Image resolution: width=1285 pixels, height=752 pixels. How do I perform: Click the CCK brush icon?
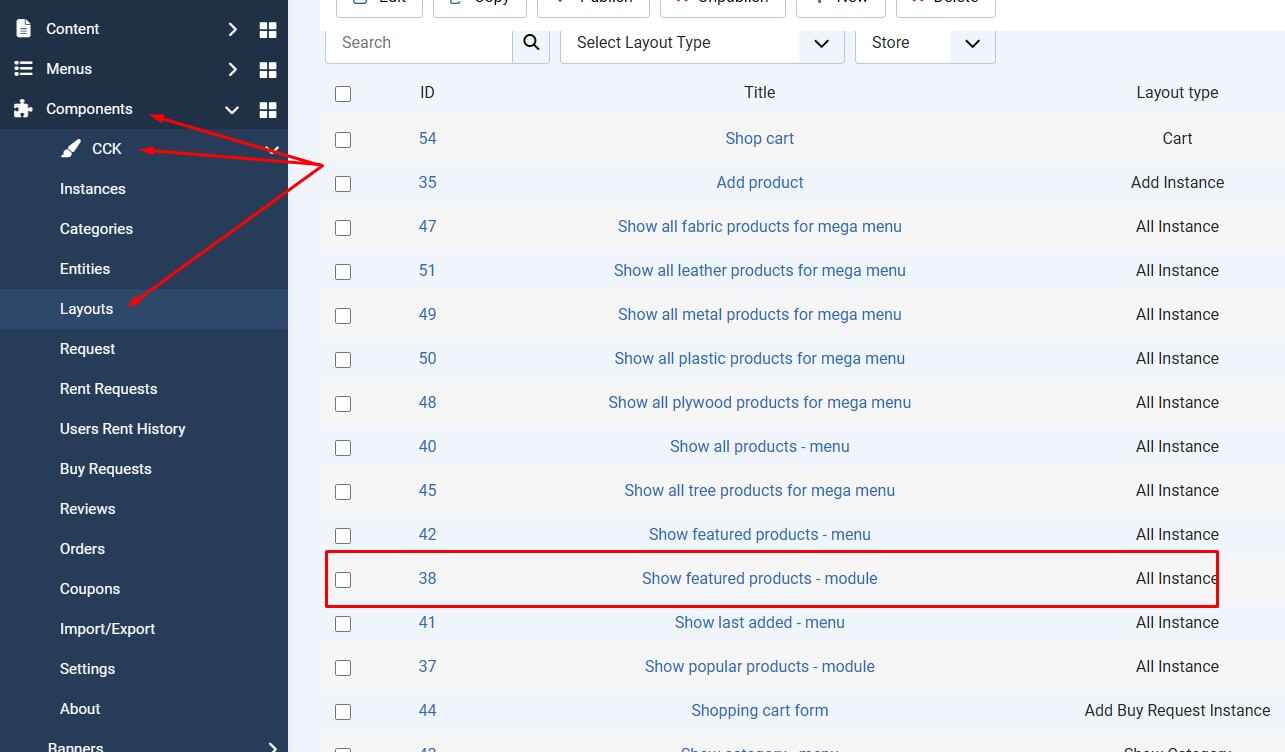70,149
